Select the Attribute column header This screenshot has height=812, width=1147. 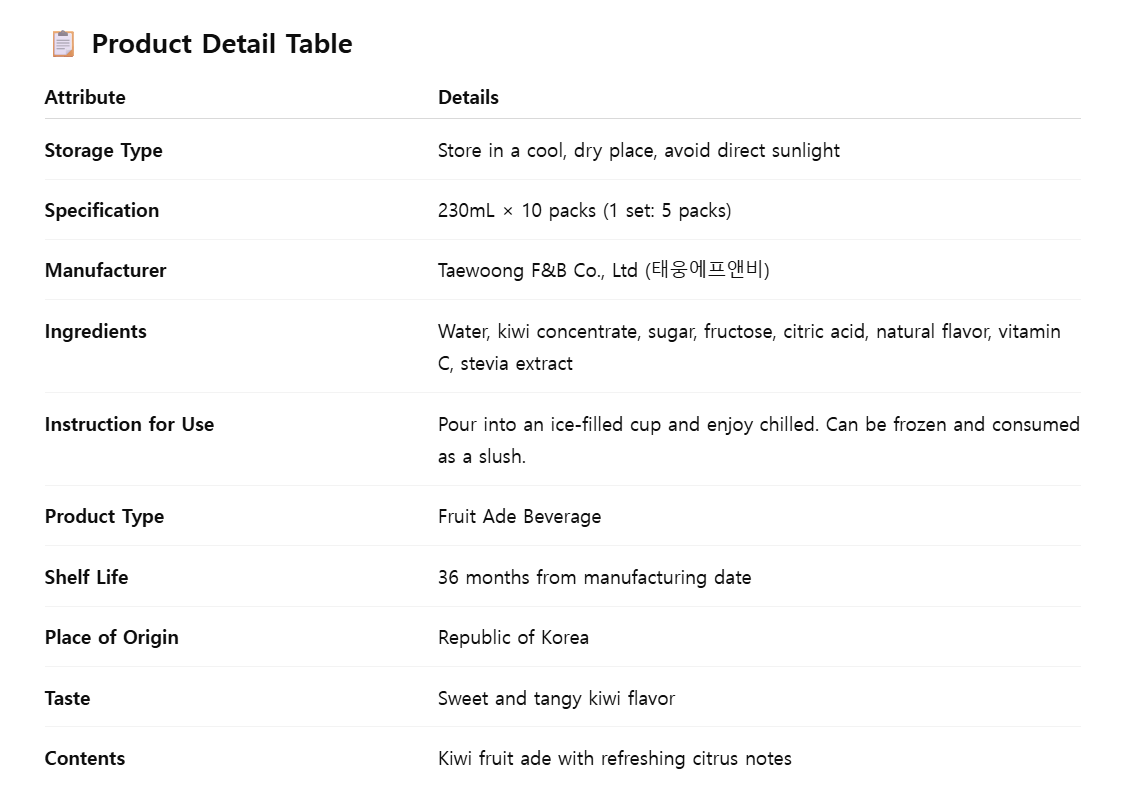(x=85, y=97)
